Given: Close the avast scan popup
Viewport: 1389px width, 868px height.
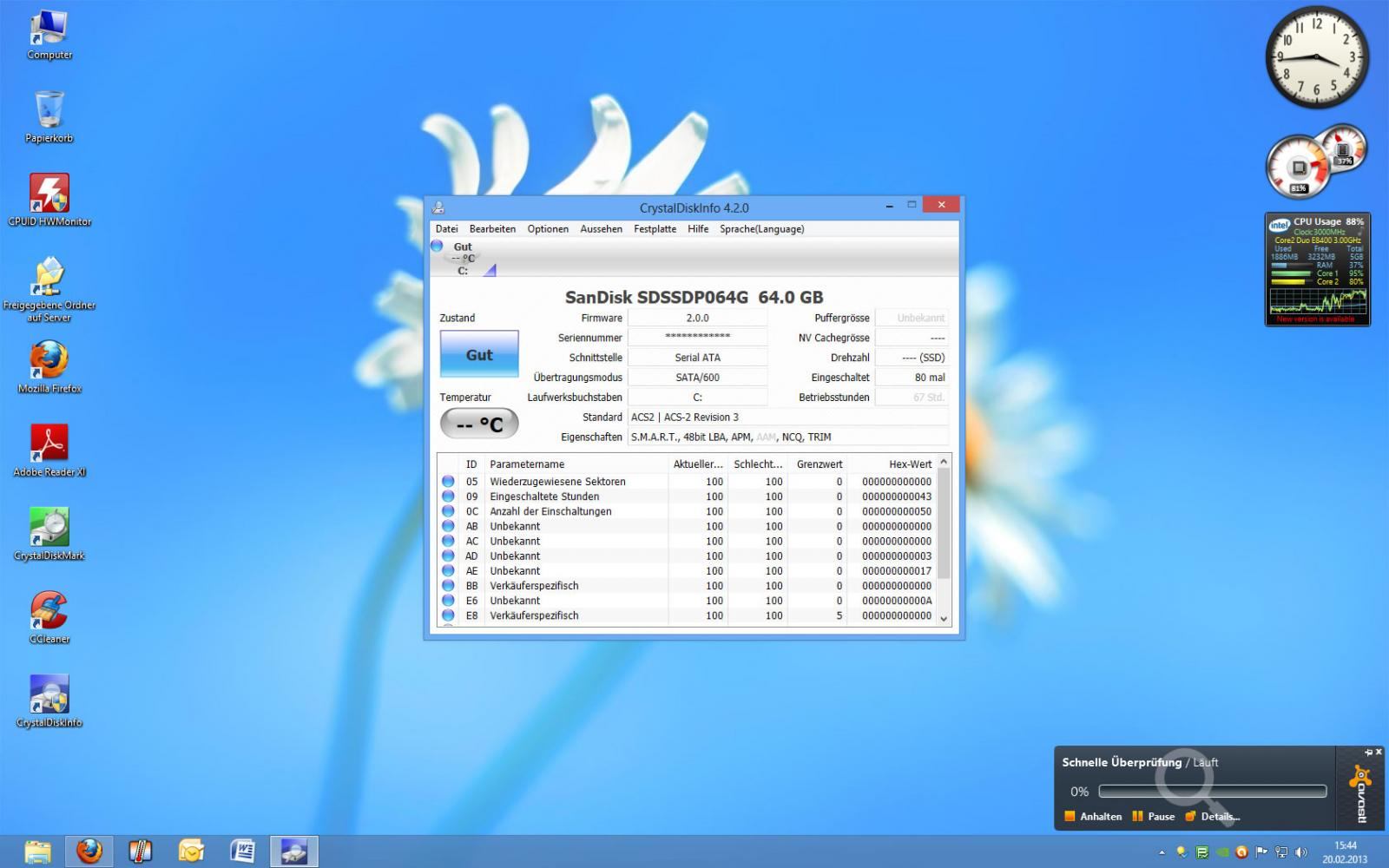Looking at the screenshot, I should point(1379,752).
